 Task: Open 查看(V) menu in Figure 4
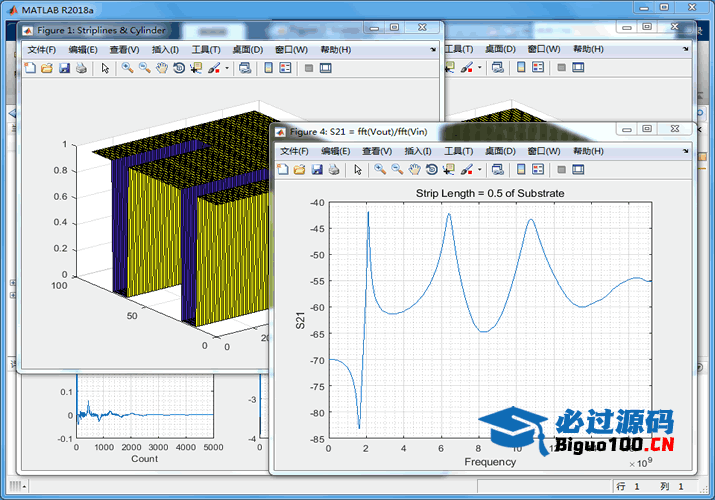377,151
